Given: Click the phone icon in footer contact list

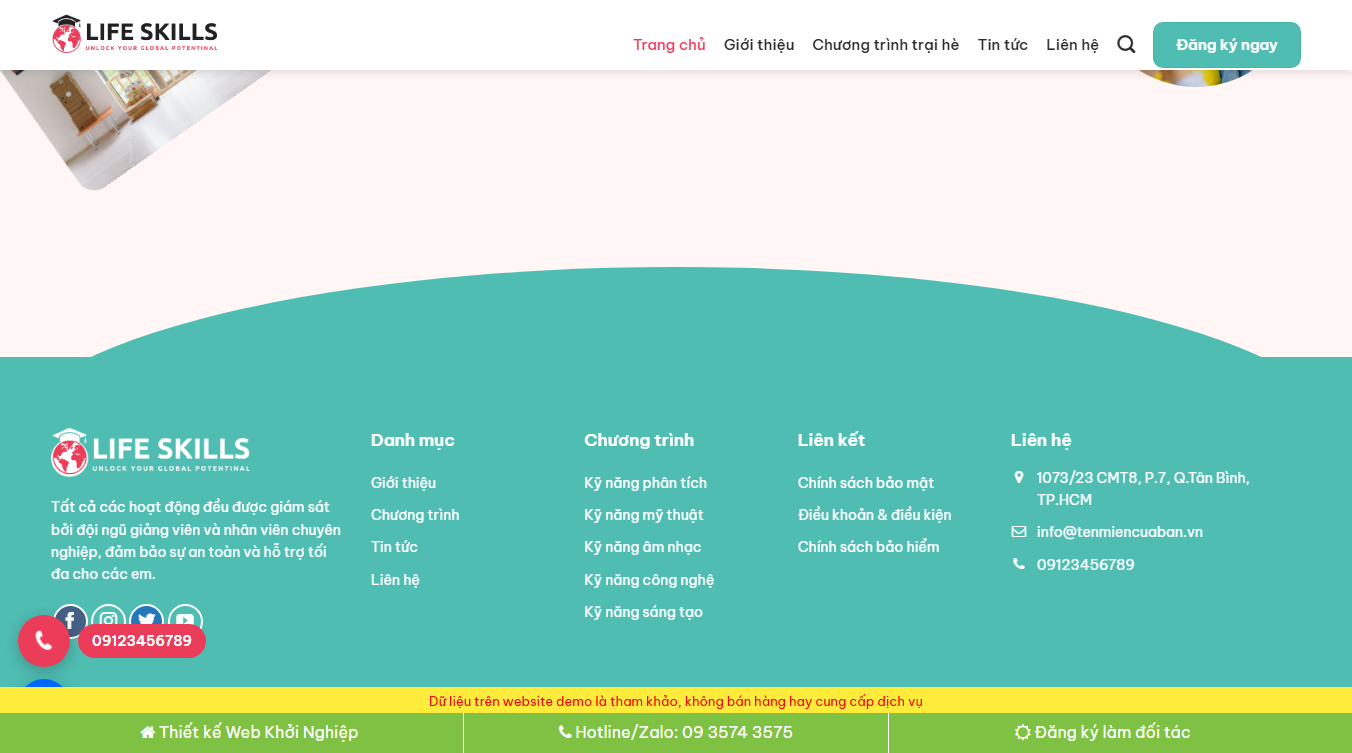Looking at the screenshot, I should click(1019, 564).
